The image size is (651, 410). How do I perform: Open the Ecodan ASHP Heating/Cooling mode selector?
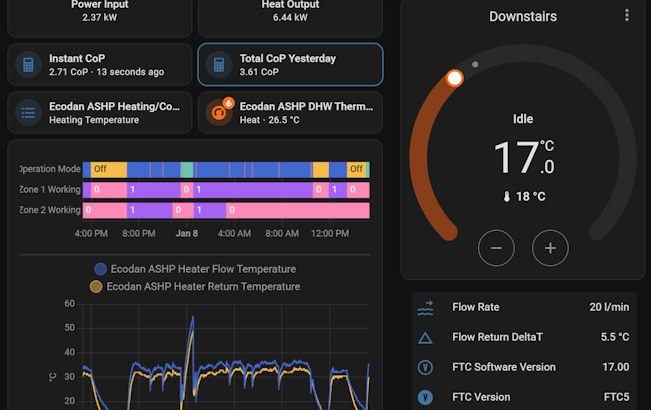100,112
